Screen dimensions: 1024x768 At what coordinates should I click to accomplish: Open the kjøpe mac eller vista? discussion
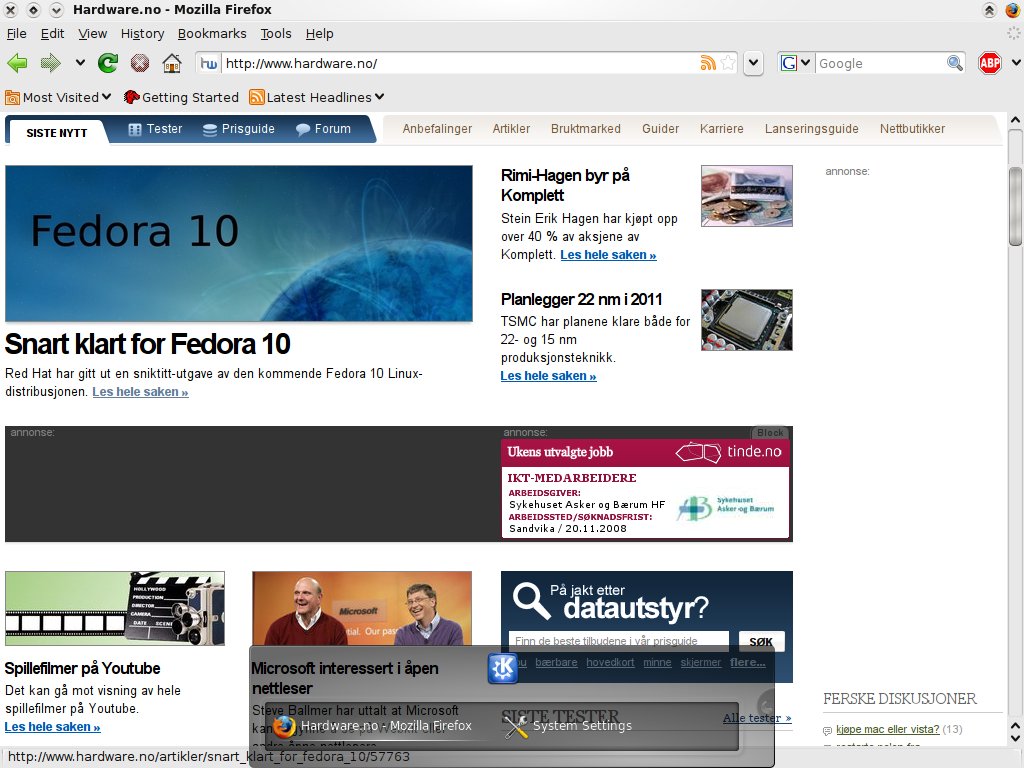pyautogui.click(x=888, y=729)
